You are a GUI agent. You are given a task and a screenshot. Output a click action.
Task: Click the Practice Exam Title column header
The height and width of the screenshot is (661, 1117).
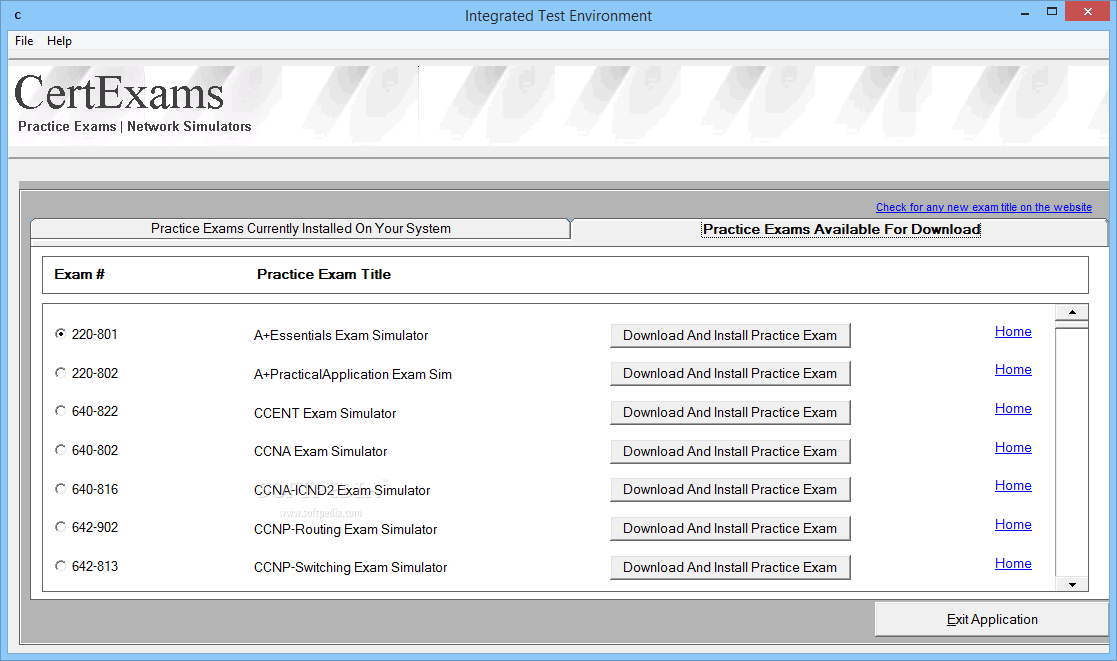coord(324,274)
